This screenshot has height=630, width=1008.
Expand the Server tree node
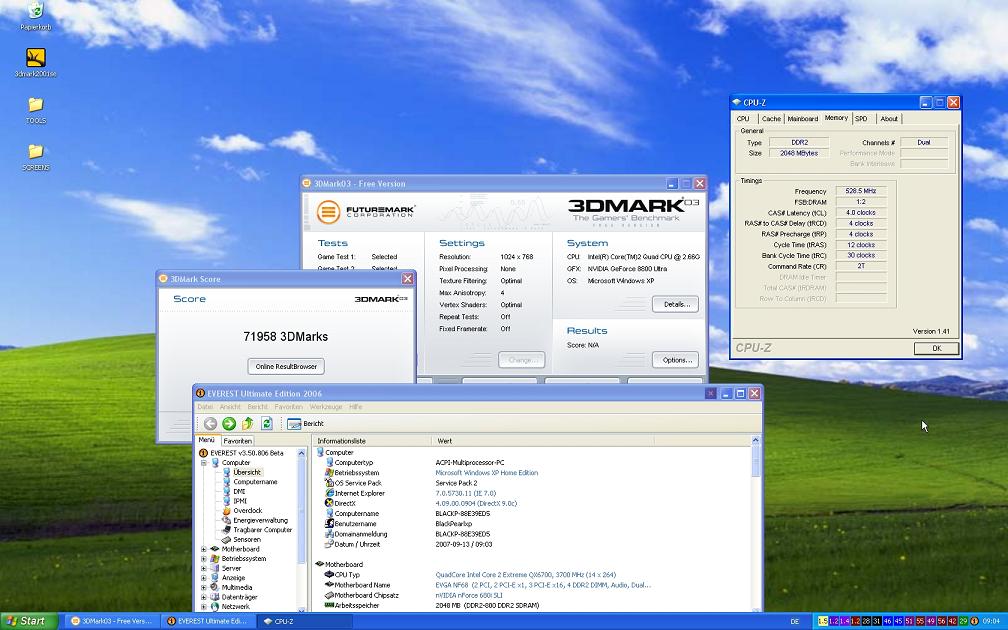pos(204,568)
